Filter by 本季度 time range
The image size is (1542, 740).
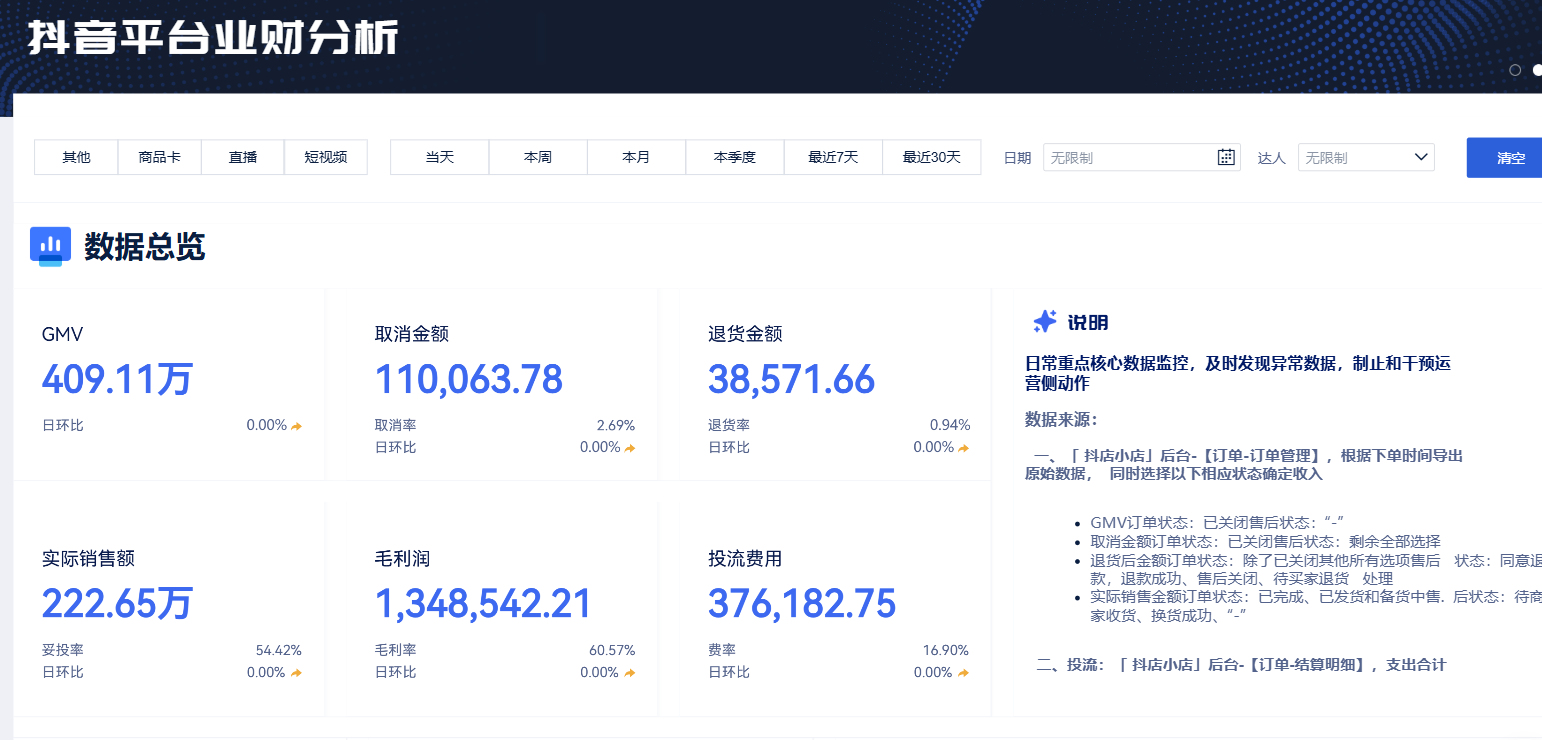(x=735, y=157)
